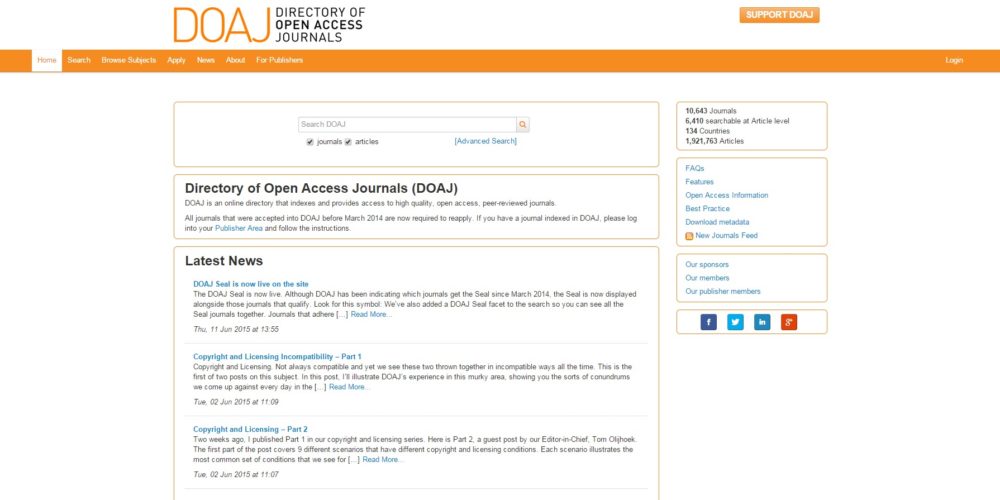
Task: Open news 'DOAJ Seal is now live on the site'
Action: [251, 284]
